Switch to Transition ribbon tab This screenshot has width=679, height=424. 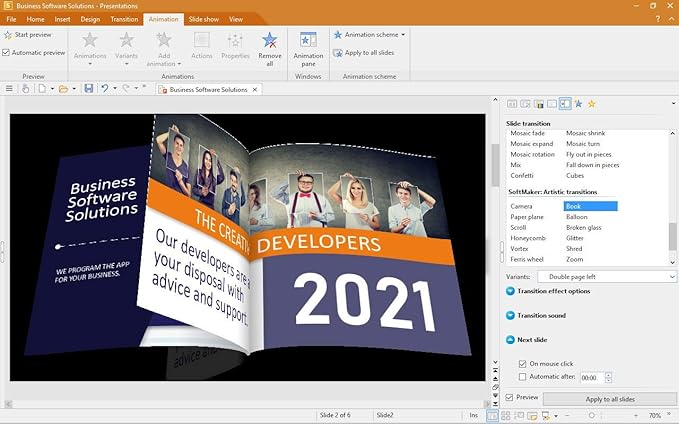coord(124,19)
